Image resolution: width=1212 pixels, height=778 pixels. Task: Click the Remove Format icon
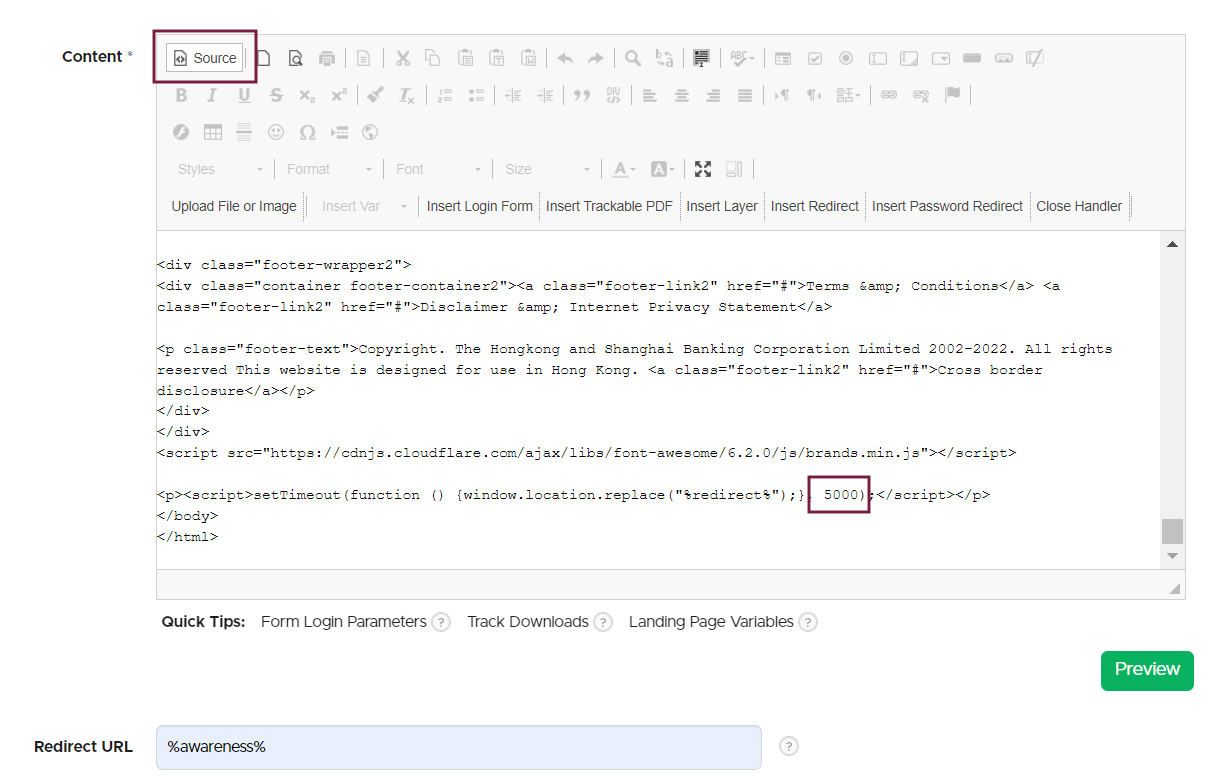[x=407, y=96]
